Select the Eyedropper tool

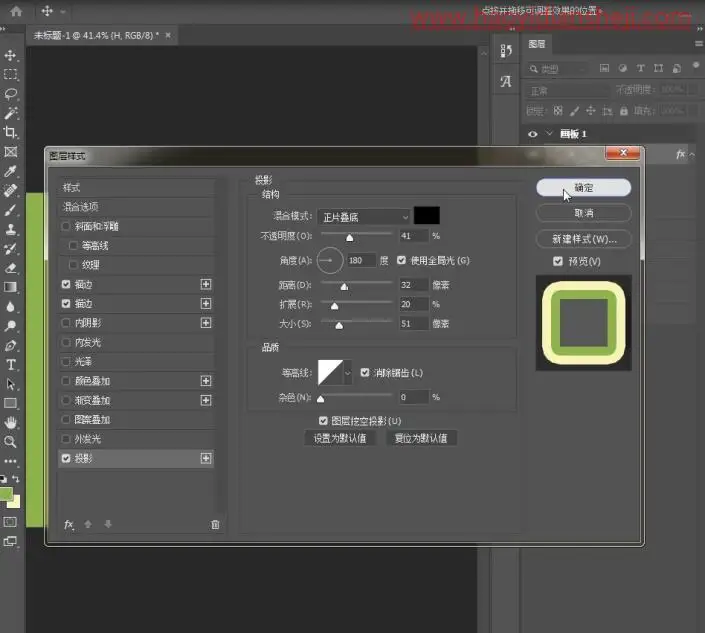(10, 171)
